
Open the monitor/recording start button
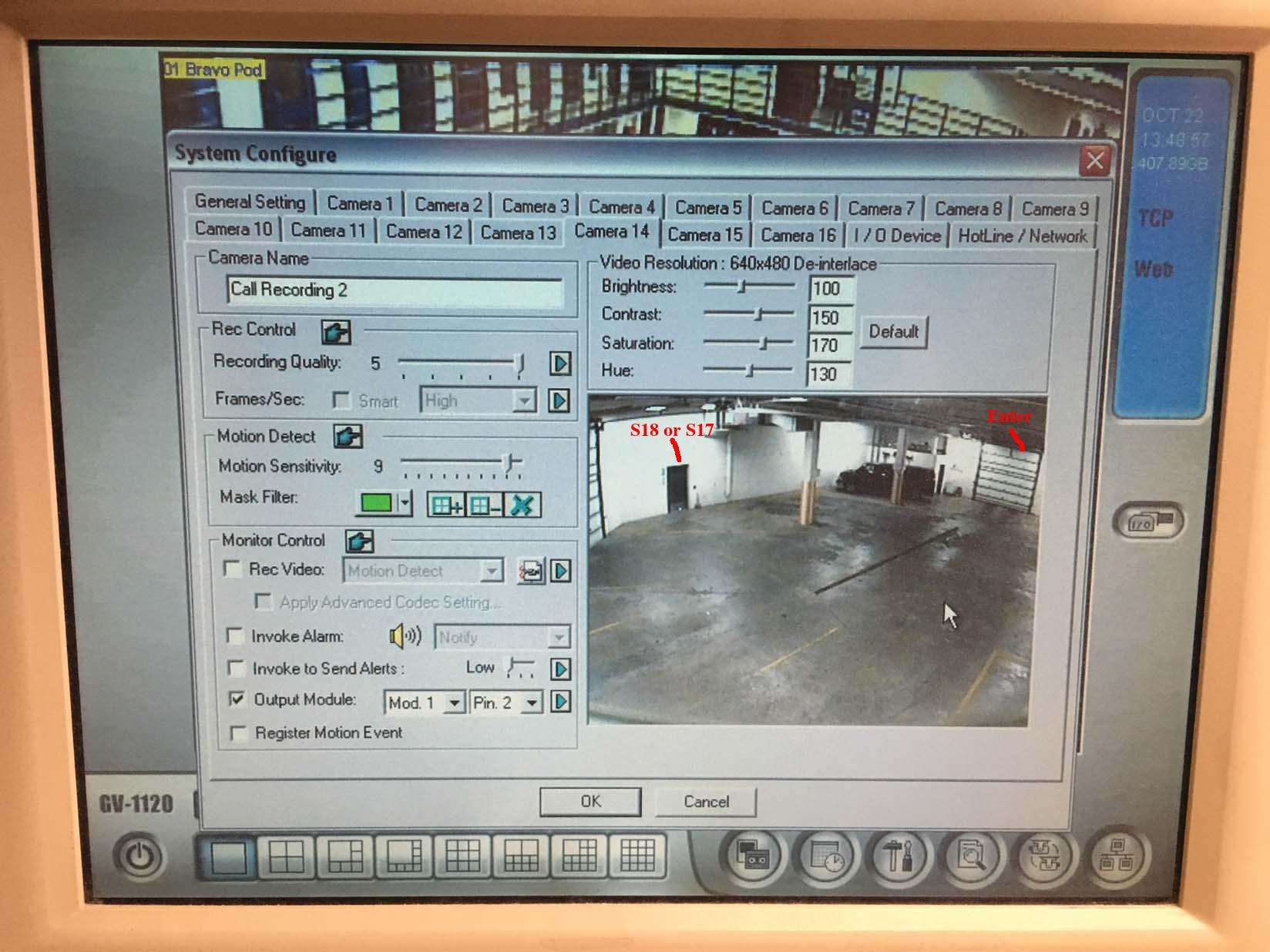pos(751,856)
